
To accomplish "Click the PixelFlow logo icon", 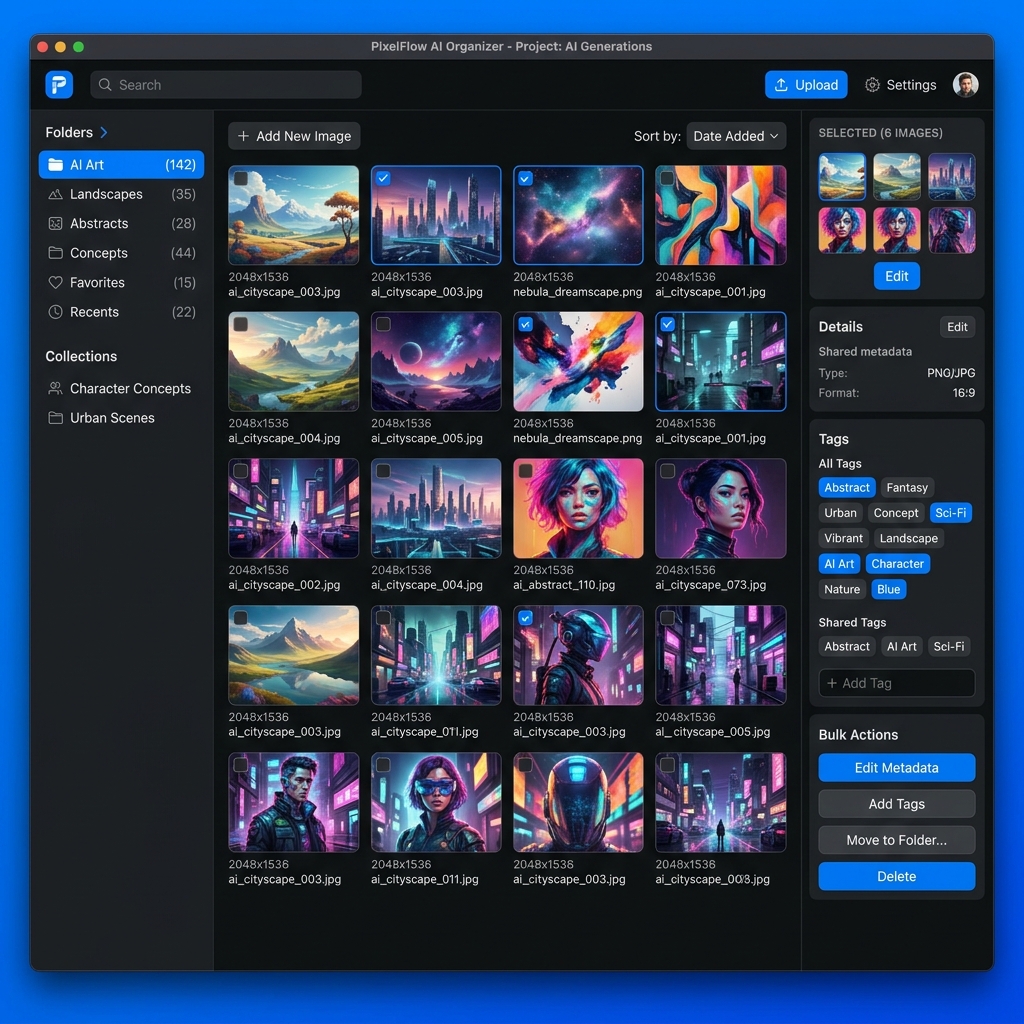I will click(59, 85).
